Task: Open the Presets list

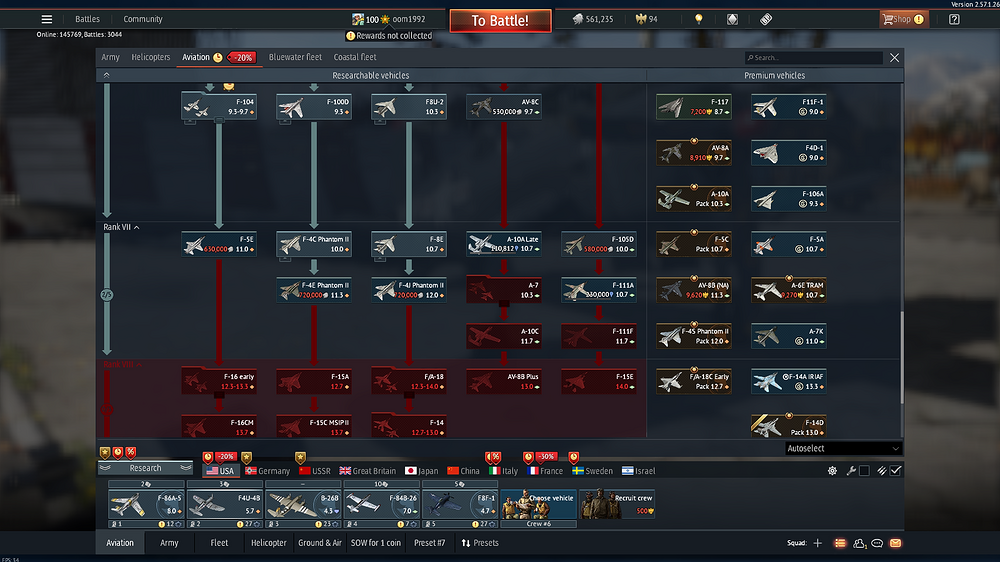Action: (480, 543)
